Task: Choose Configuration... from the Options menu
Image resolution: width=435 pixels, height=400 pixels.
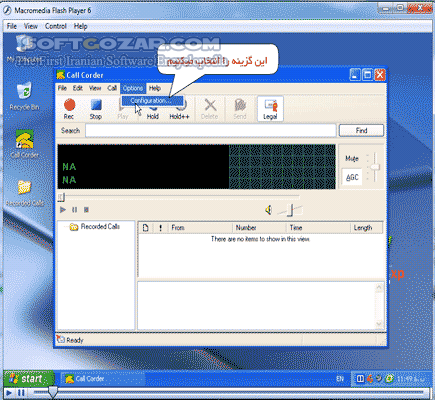Action: (x=152, y=101)
